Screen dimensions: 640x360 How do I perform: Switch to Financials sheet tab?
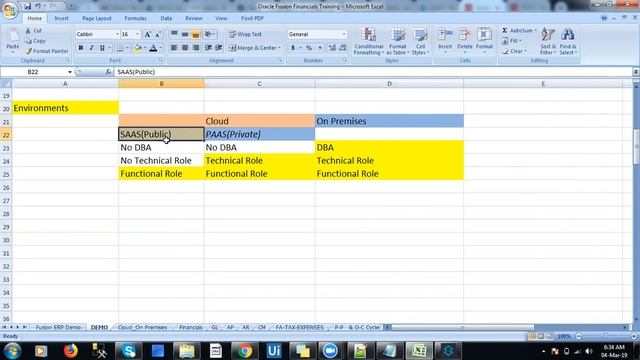click(x=191, y=327)
